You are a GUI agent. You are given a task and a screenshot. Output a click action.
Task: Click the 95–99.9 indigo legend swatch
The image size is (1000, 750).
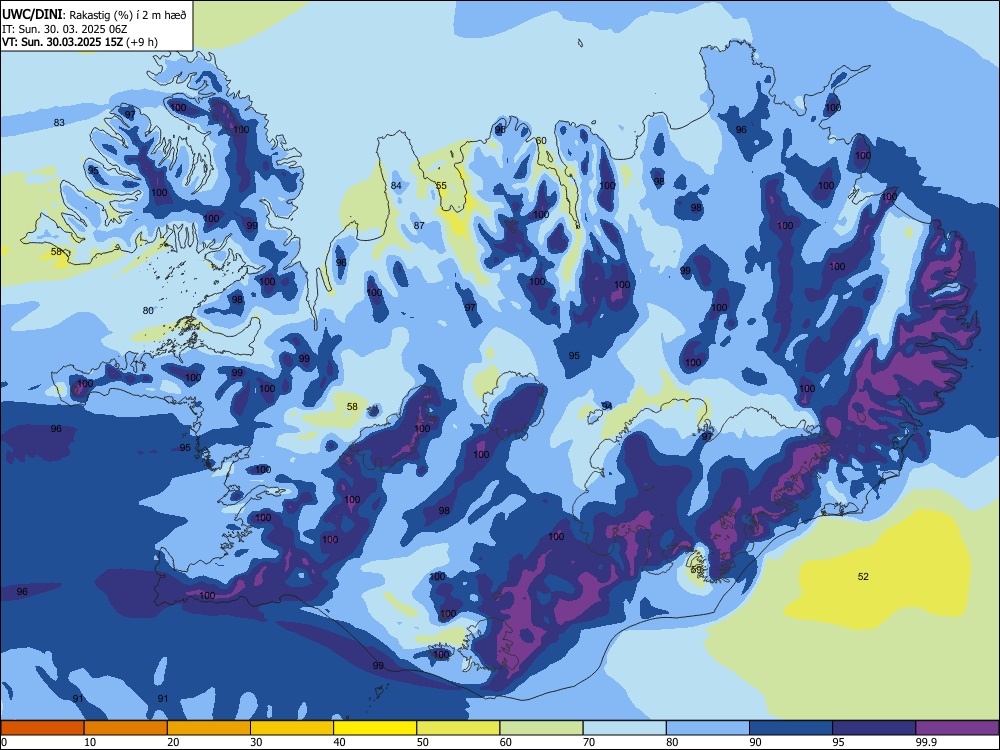874,728
